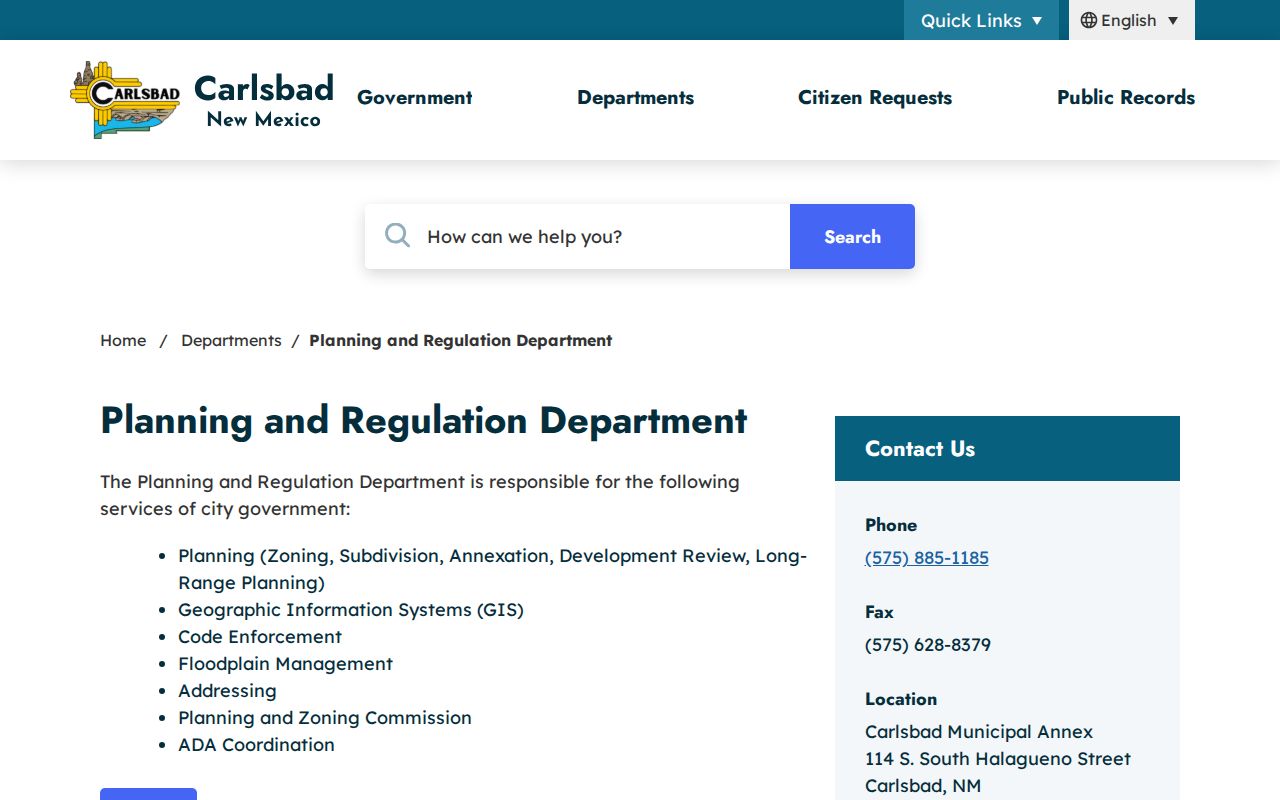Click the Carlsbad New Mexico site title
The width and height of the screenshot is (1280, 800).
pyautogui.click(x=264, y=100)
